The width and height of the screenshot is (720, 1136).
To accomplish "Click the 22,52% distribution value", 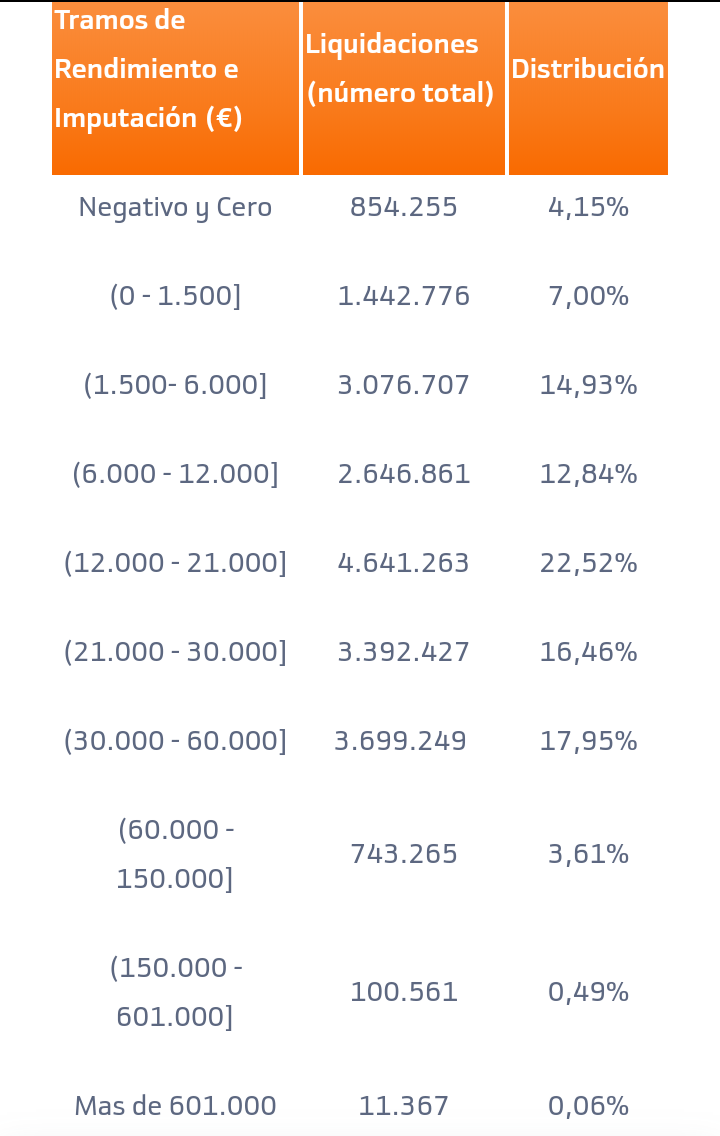I will pyautogui.click(x=588, y=563).
